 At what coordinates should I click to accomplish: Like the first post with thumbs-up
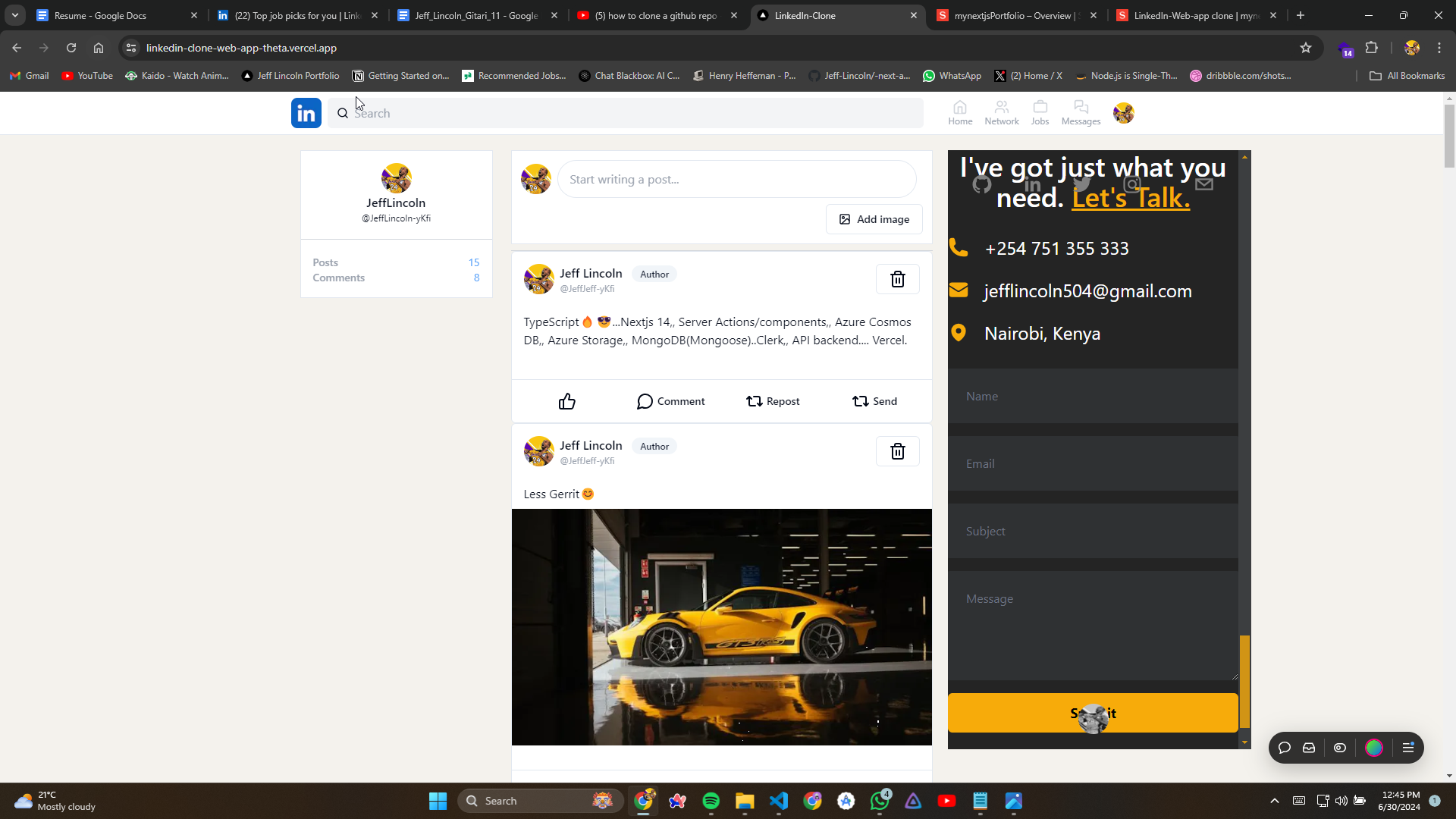click(x=566, y=401)
